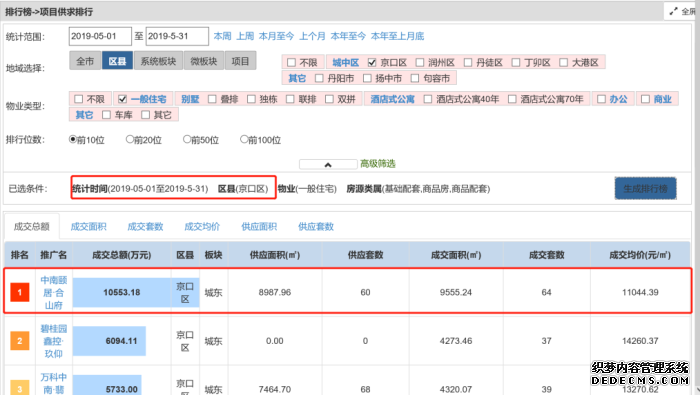Select the 本周 quick range link
The height and width of the screenshot is (395, 700).
[x=222, y=36]
